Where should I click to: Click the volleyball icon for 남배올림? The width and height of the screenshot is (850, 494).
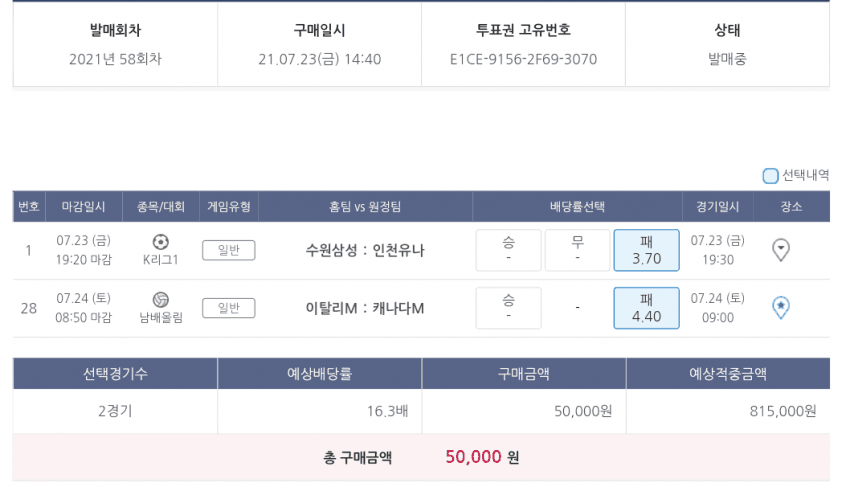(x=161, y=299)
